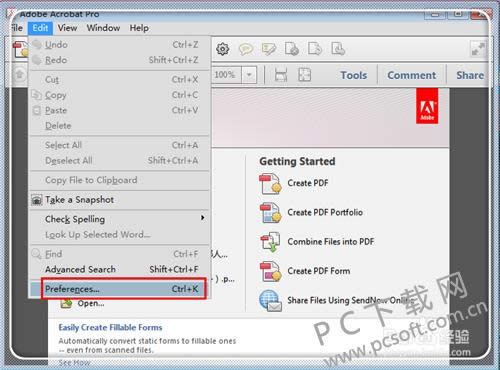
Task: Click the fit-width scrolling icon
Action: (281, 75)
